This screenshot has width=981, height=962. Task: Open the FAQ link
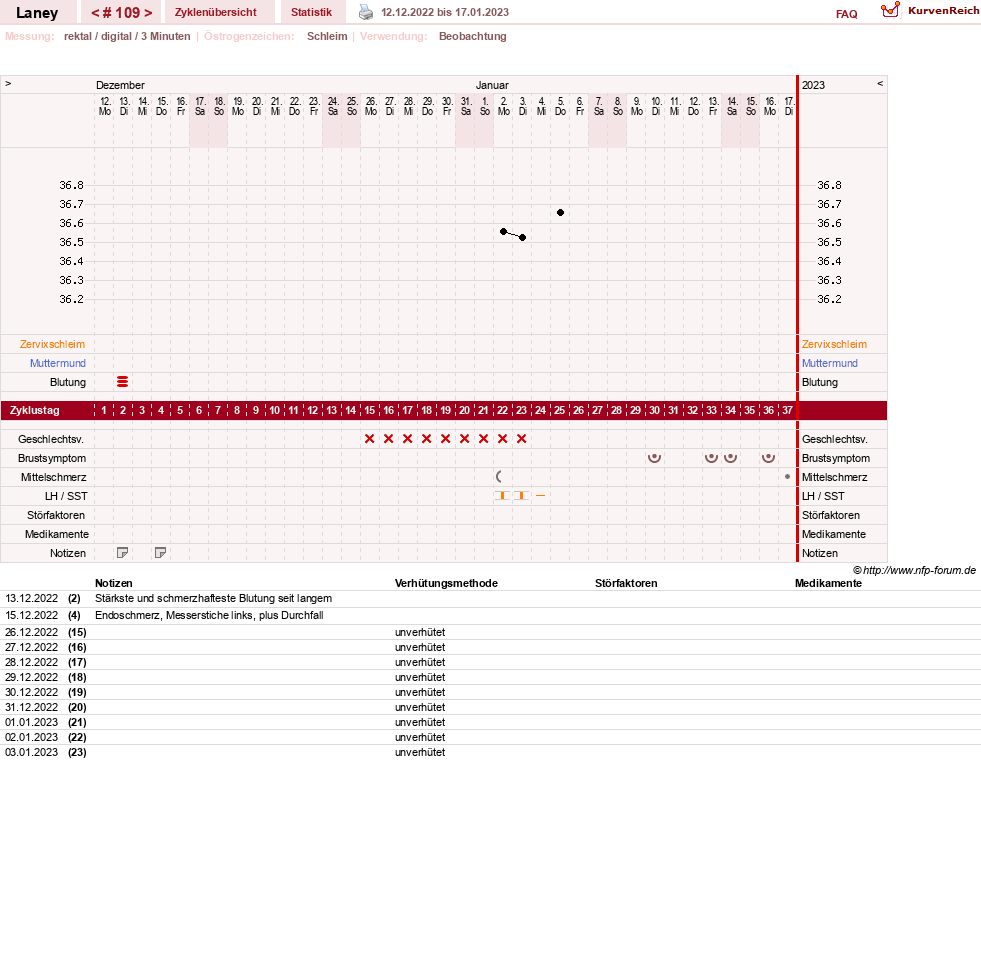click(x=846, y=14)
